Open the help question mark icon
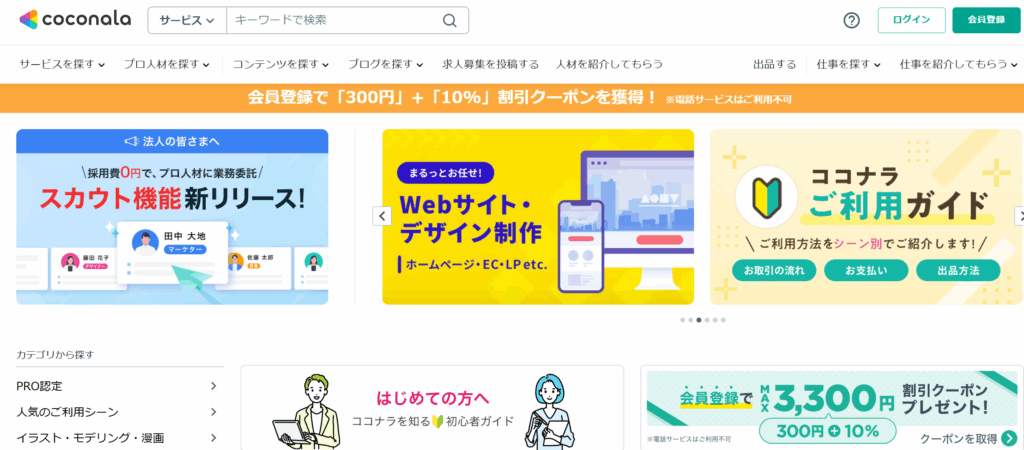Screen dimensions: 1024x450 pos(852,20)
